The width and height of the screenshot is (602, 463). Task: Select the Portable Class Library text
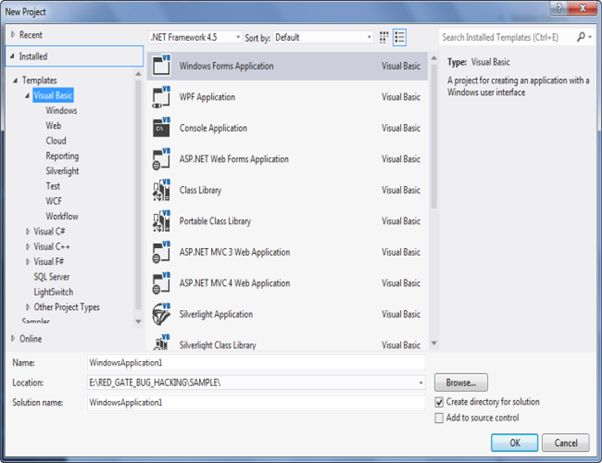click(215, 221)
